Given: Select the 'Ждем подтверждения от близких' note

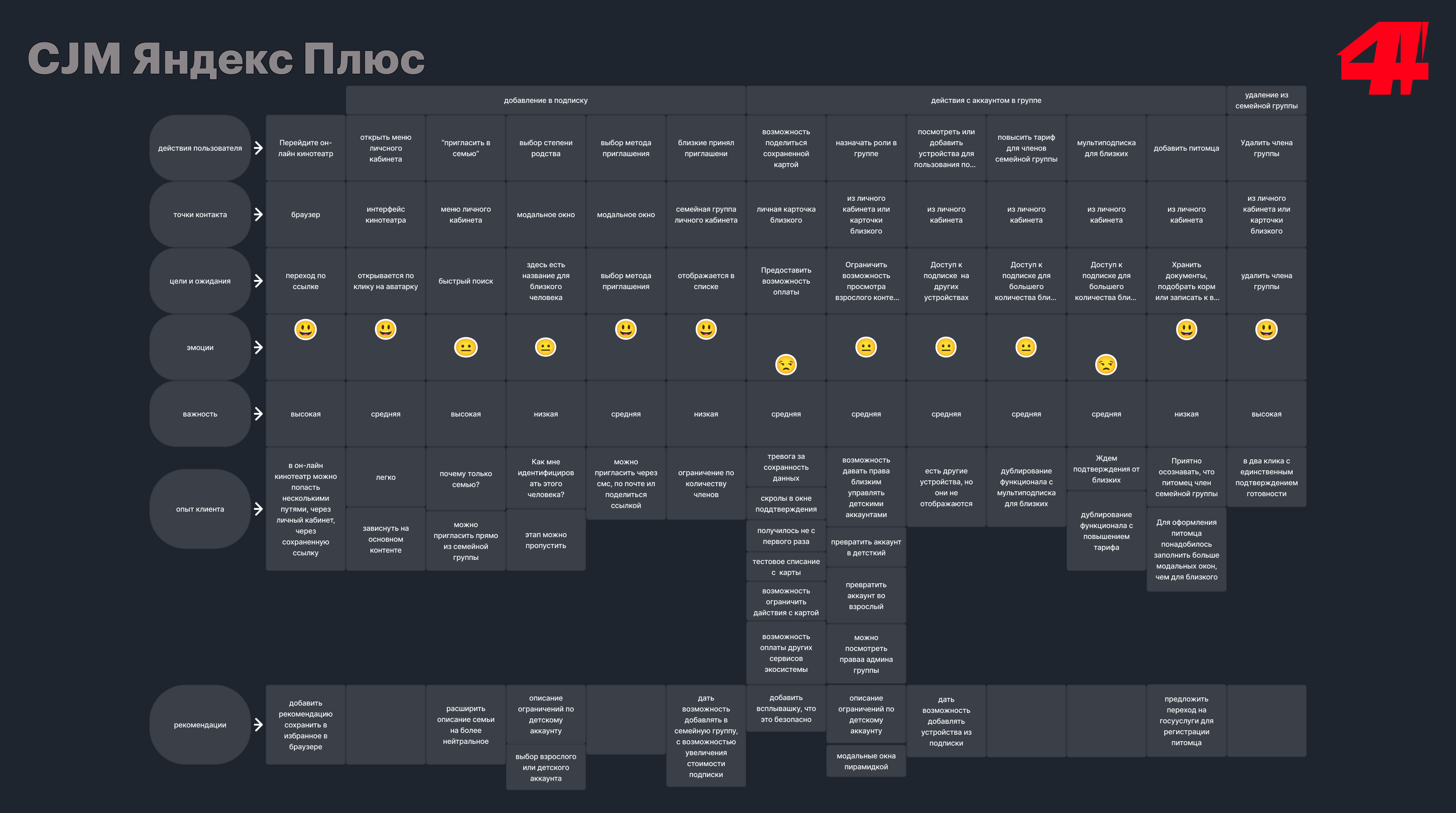Looking at the screenshot, I should point(1106,469).
